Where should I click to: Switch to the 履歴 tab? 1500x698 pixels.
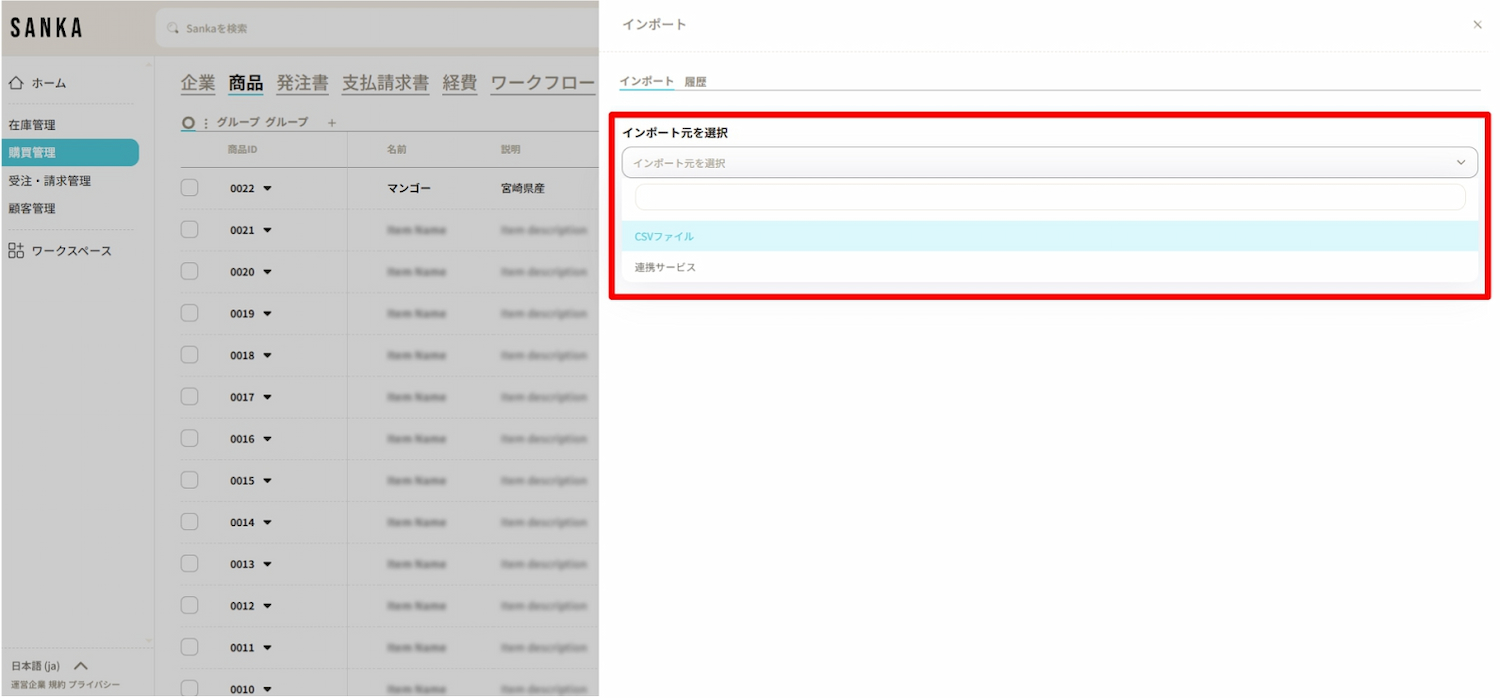(x=695, y=82)
